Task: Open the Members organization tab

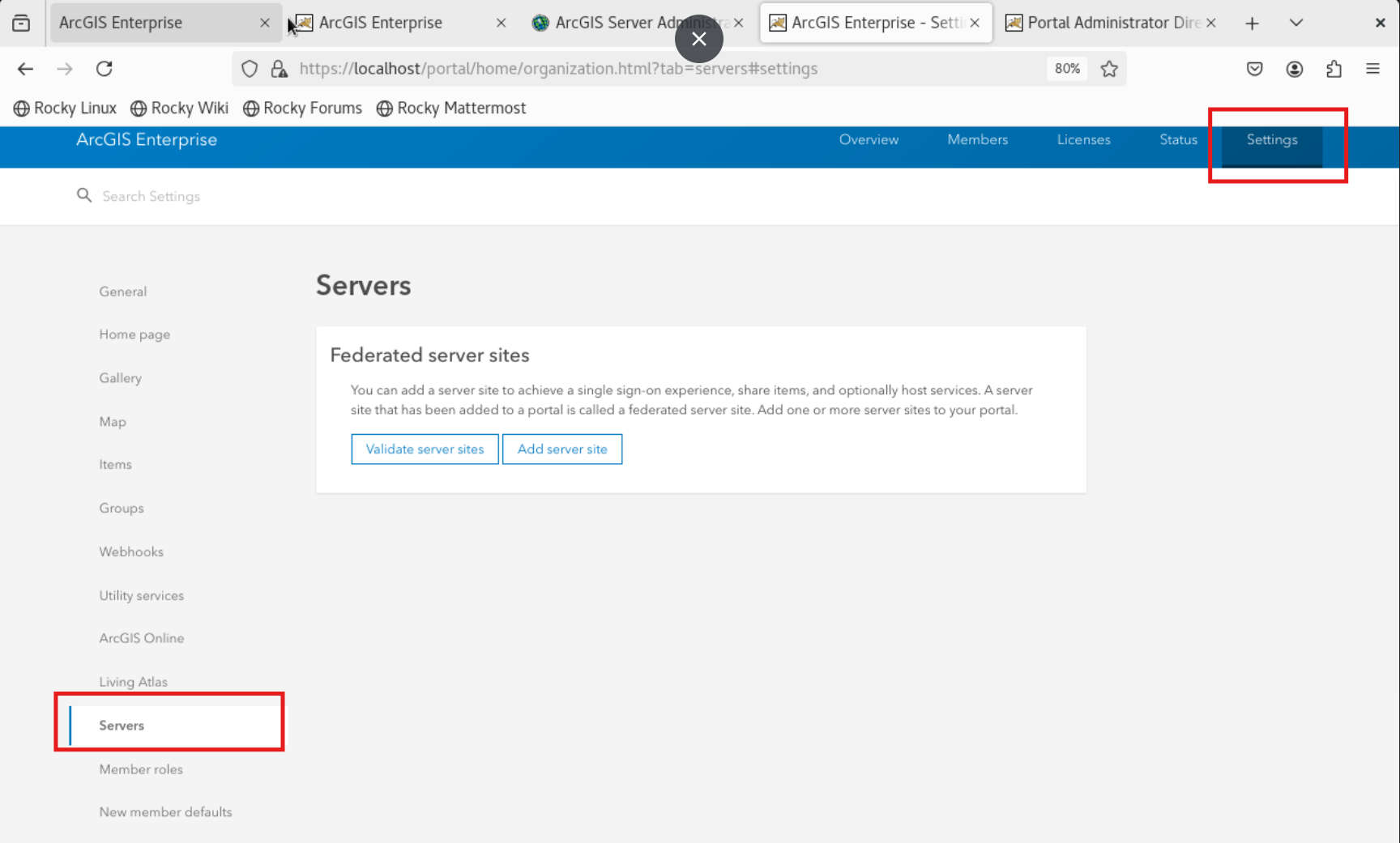Action: [x=977, y=139]
